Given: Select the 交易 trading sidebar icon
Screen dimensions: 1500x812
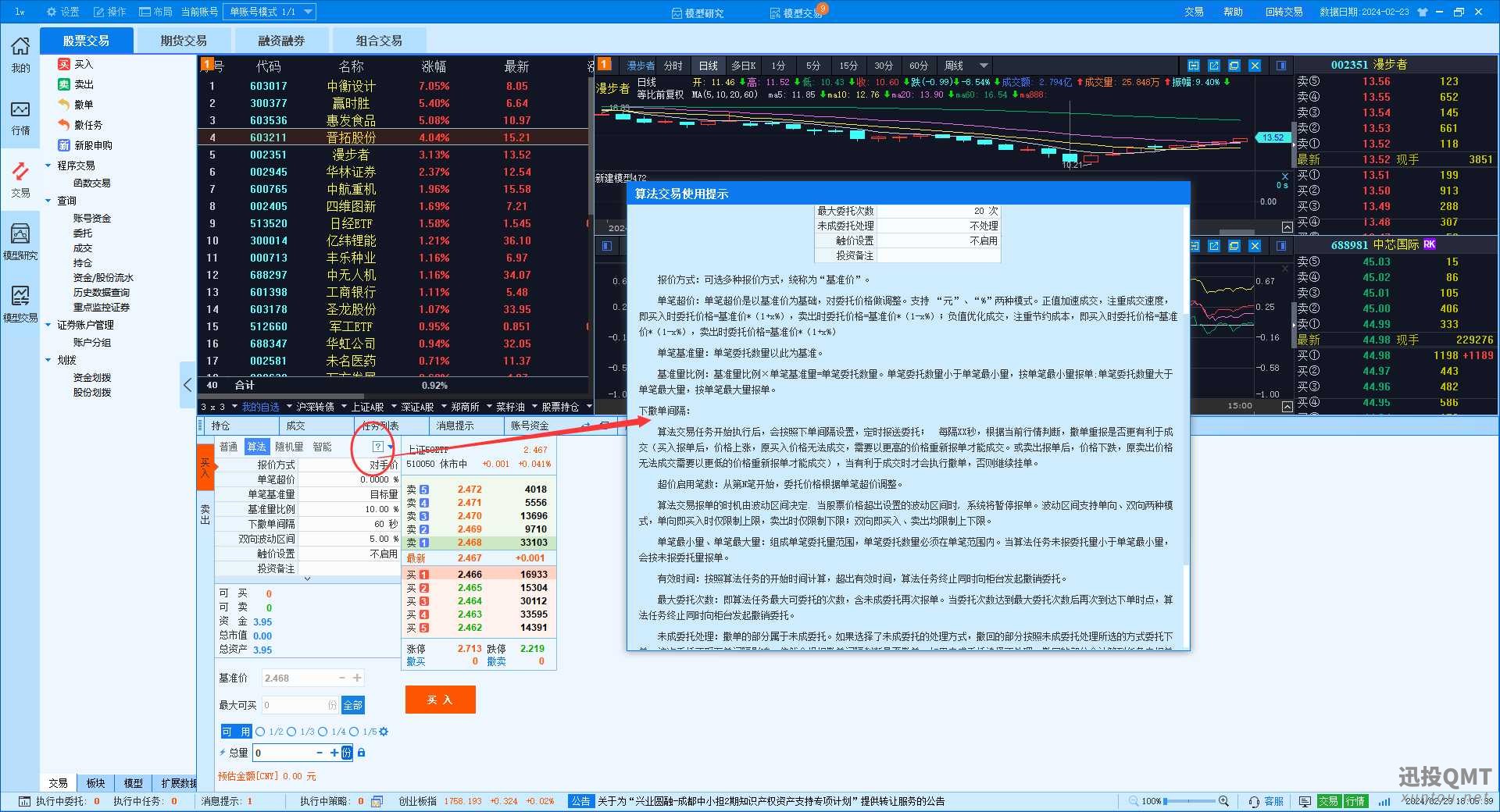Looking at the screenshot, I should coord(20,179).
